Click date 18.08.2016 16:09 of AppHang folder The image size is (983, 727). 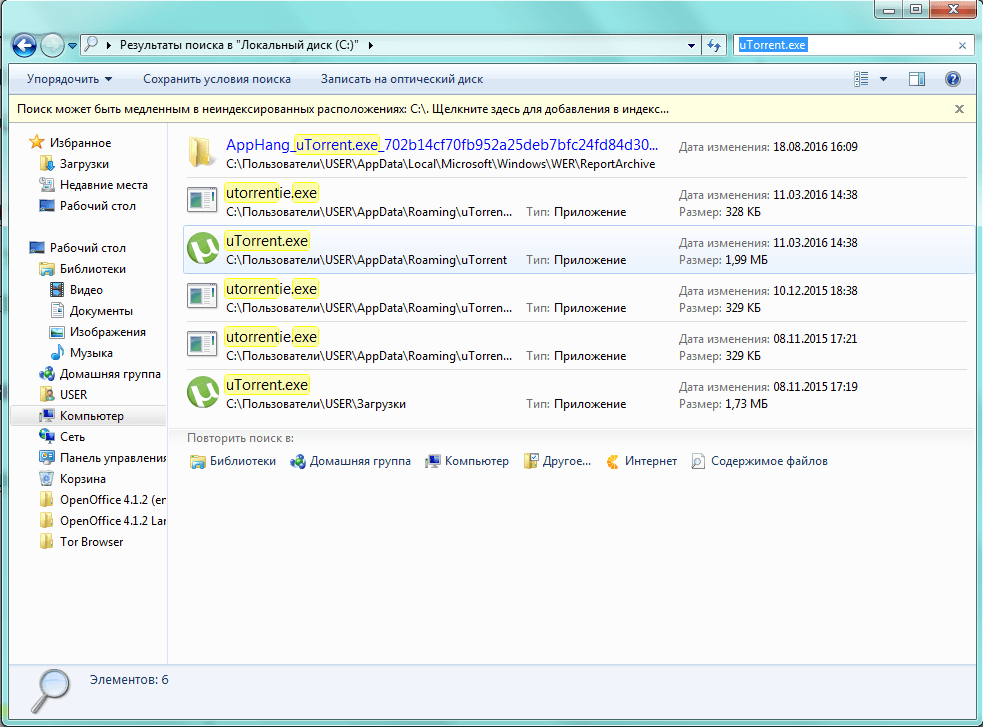click(x=815, y=147)
